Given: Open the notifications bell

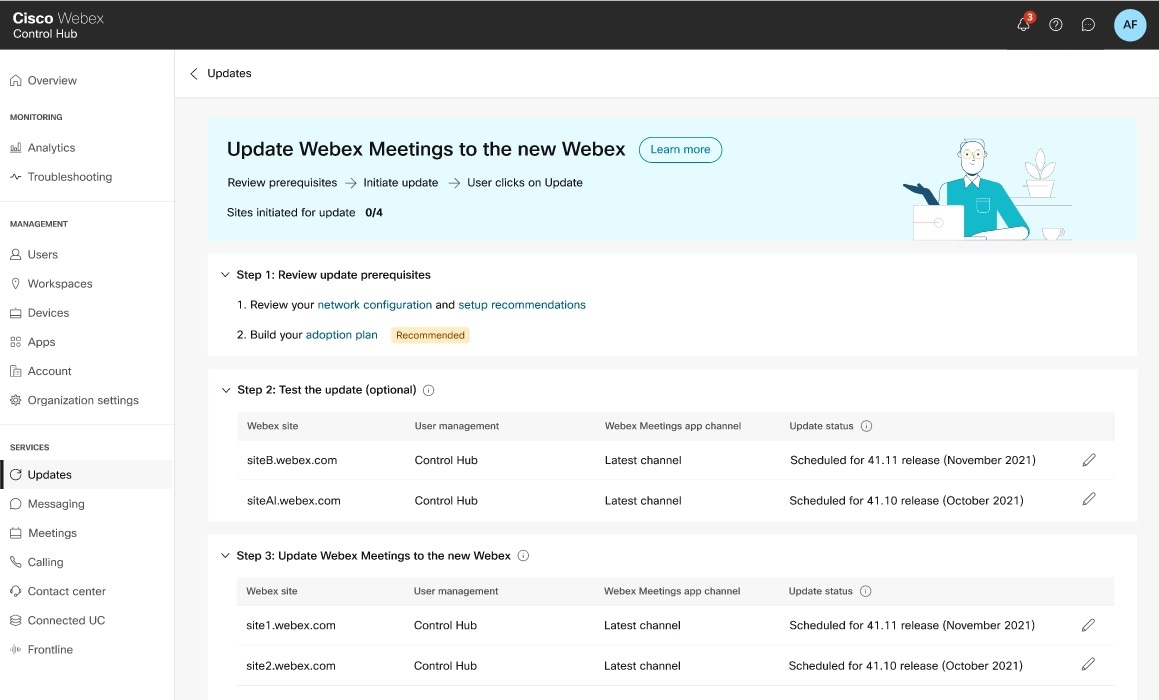Looking at the screenshot, I should tap(1022, 24).
